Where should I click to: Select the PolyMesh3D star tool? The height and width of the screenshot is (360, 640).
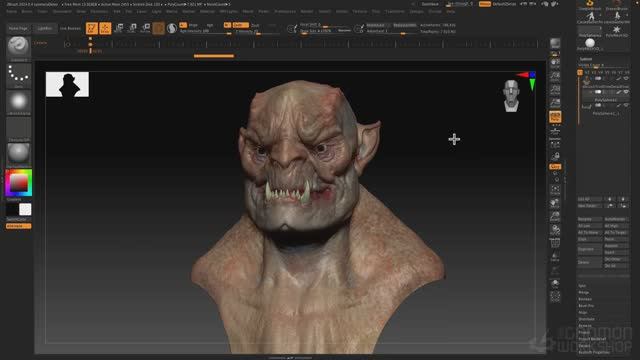[x=616, y=31]
